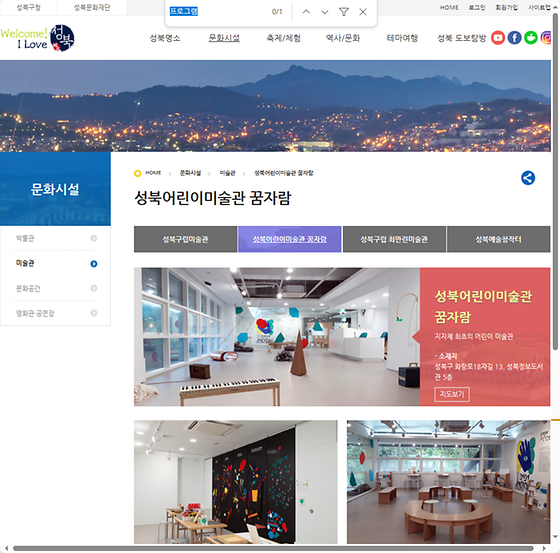Click the vertical scrollbar thumb

point(555,181)
